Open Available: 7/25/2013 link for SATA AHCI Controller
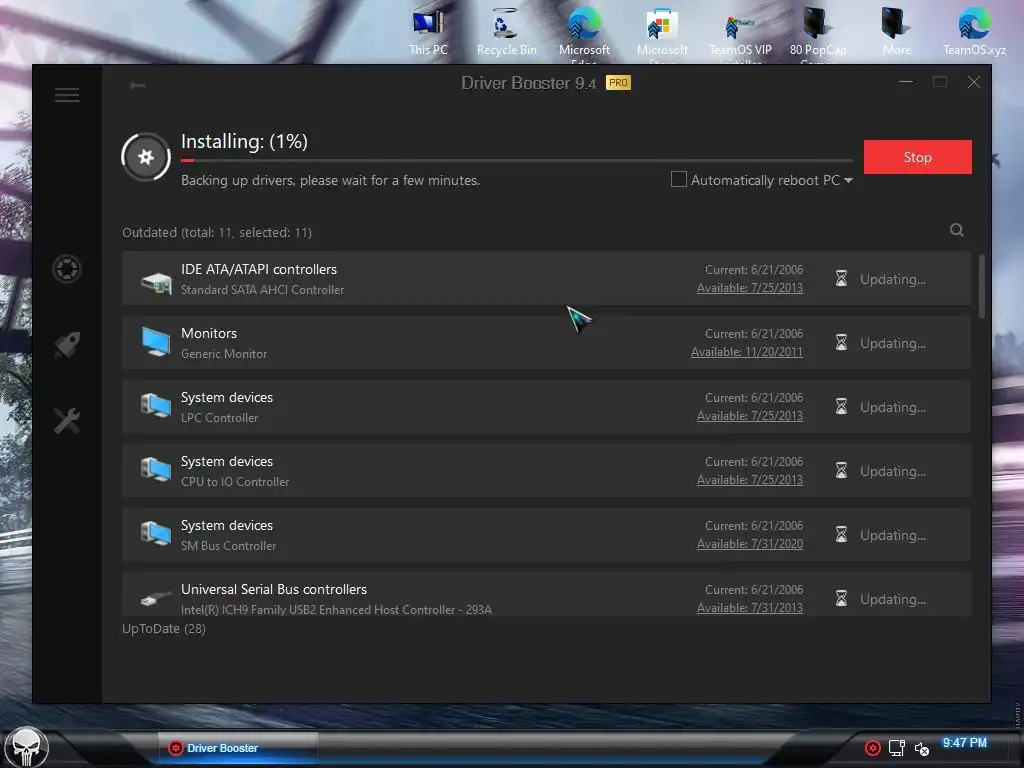The width and height of the screenshot is (1024, 768). coord(750,288)
